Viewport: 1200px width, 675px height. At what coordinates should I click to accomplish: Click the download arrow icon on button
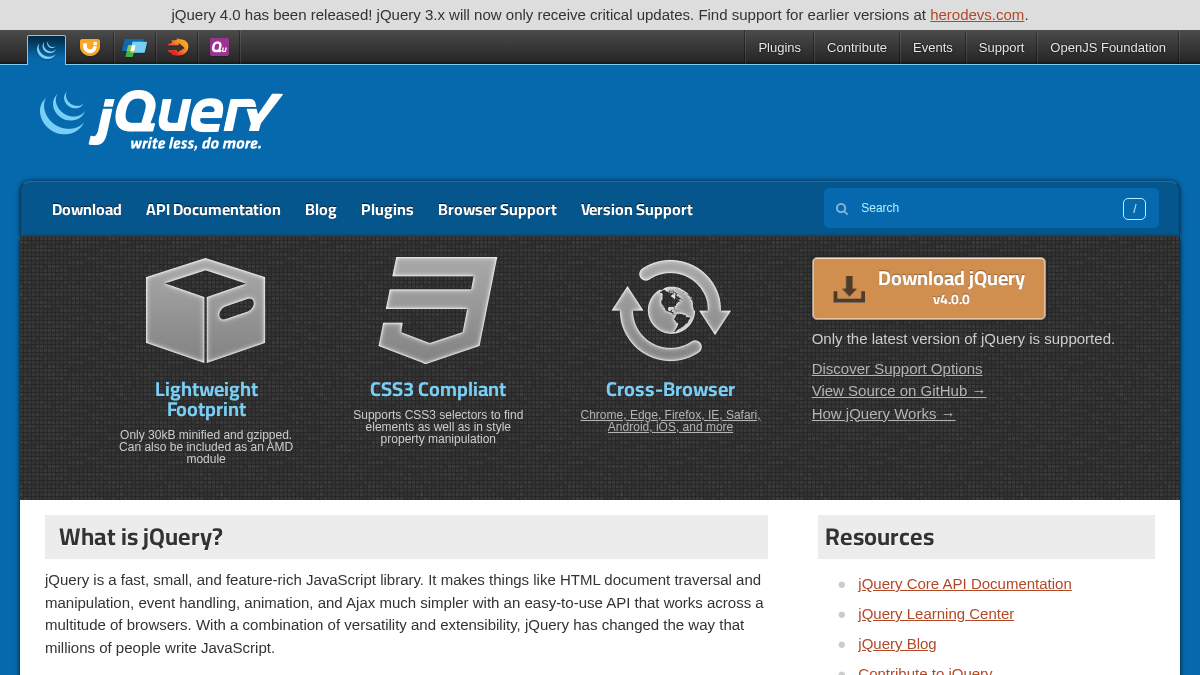pos(849,289)
